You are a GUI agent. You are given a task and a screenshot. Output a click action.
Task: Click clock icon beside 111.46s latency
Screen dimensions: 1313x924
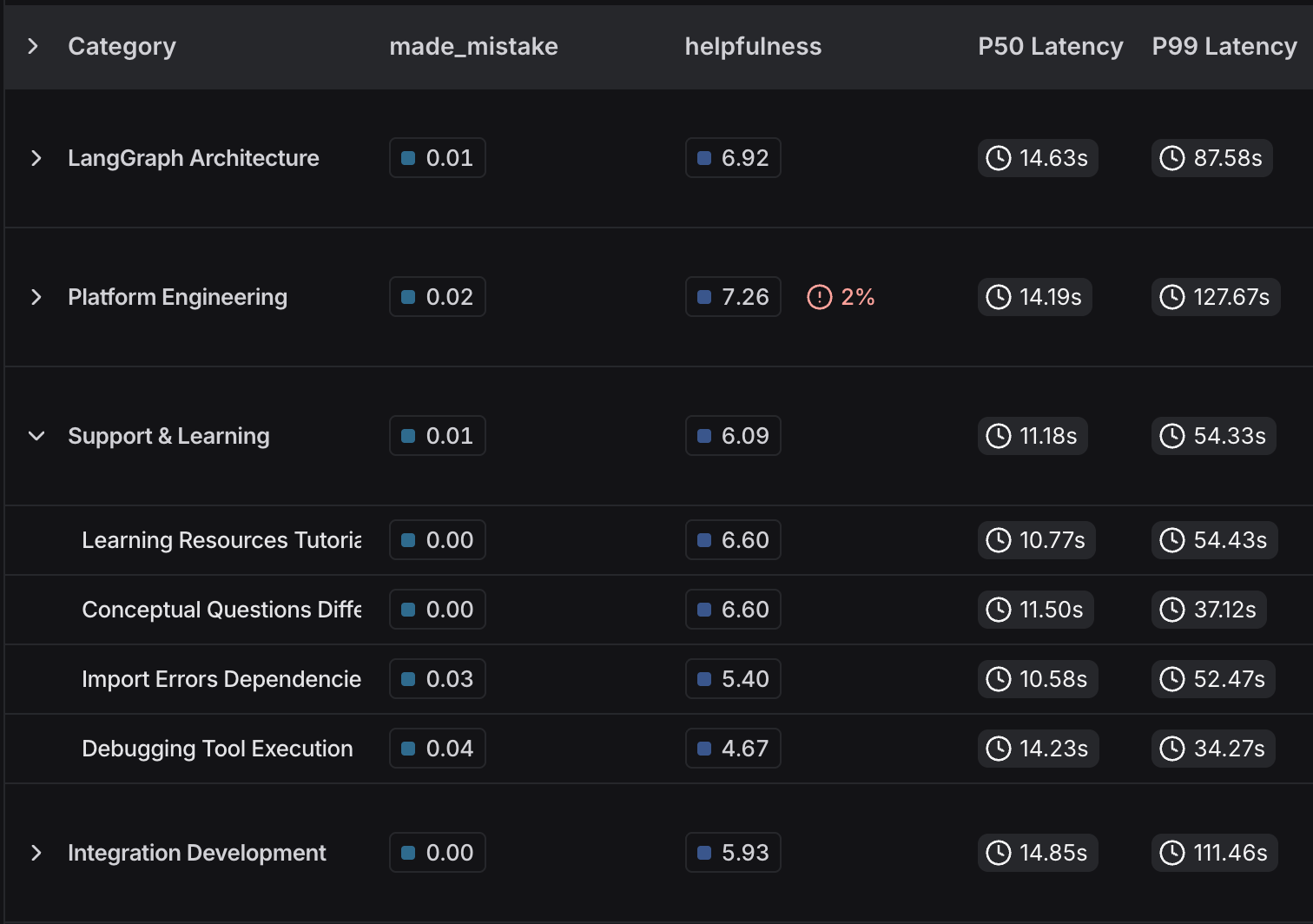coord(1172,853)
